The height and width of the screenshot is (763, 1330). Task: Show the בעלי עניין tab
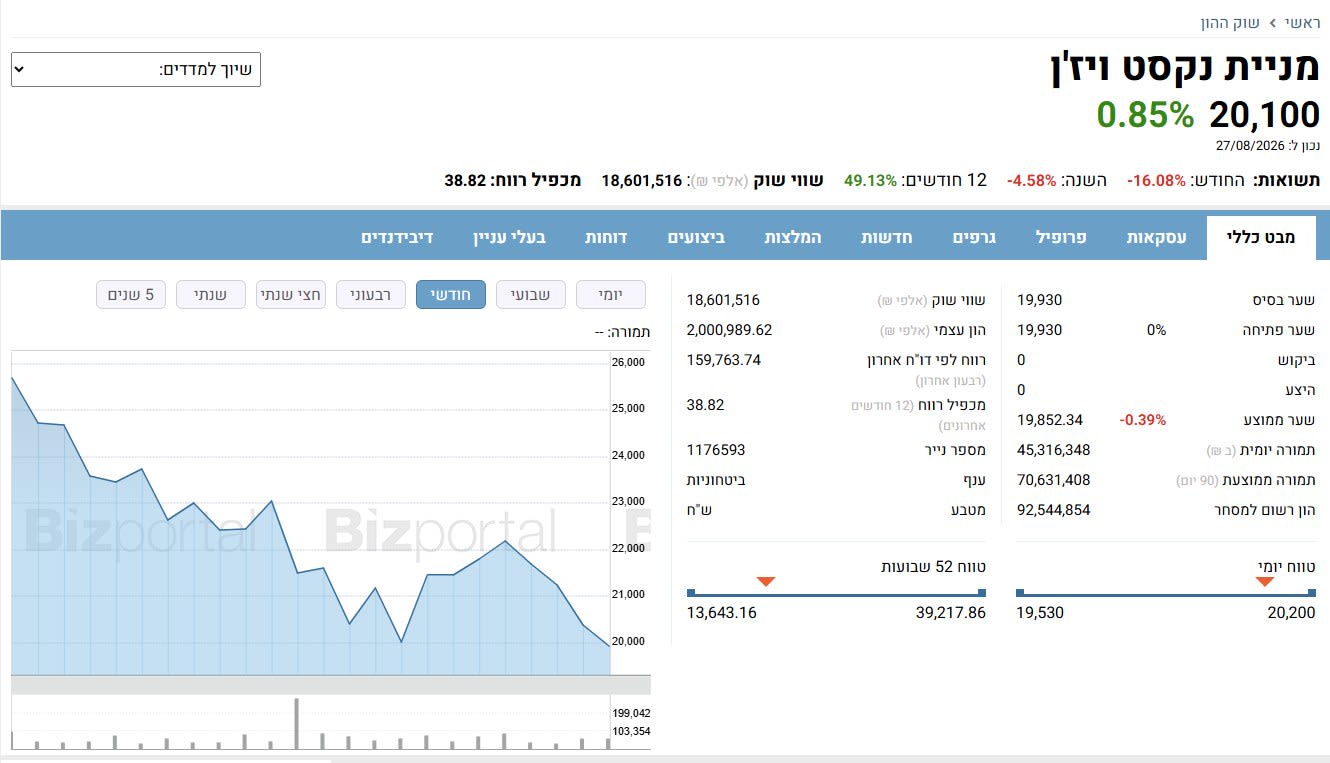510,237
